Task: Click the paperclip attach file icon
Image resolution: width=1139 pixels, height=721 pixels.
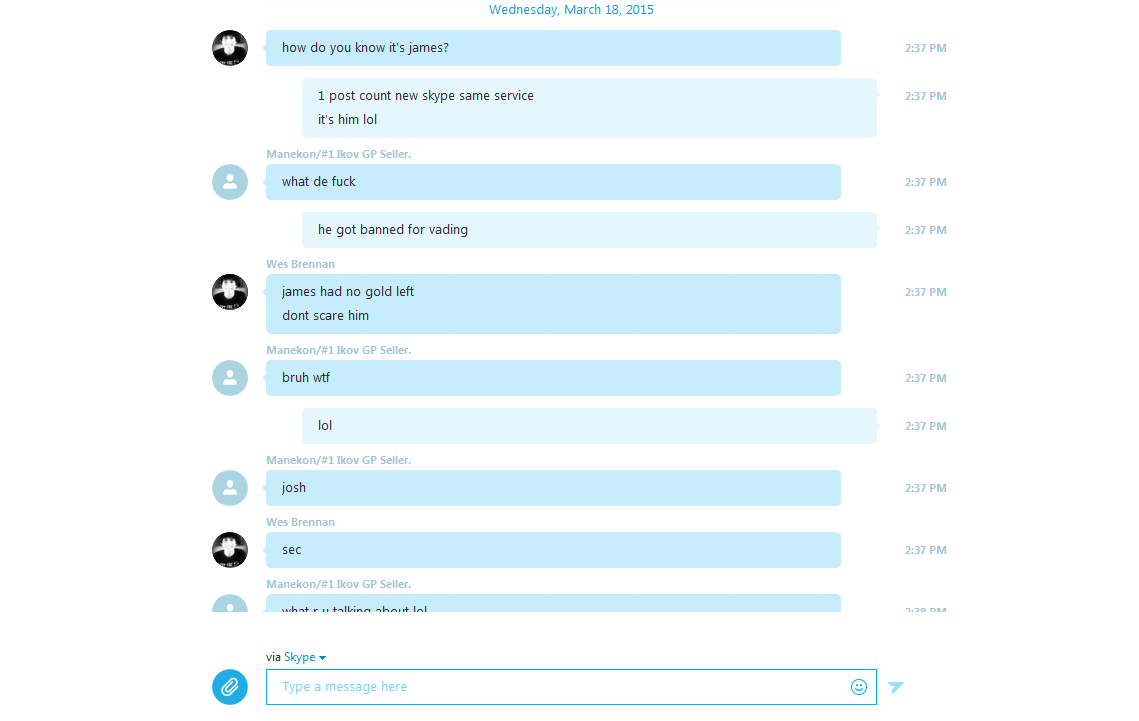Action: [x=230, y=687]
